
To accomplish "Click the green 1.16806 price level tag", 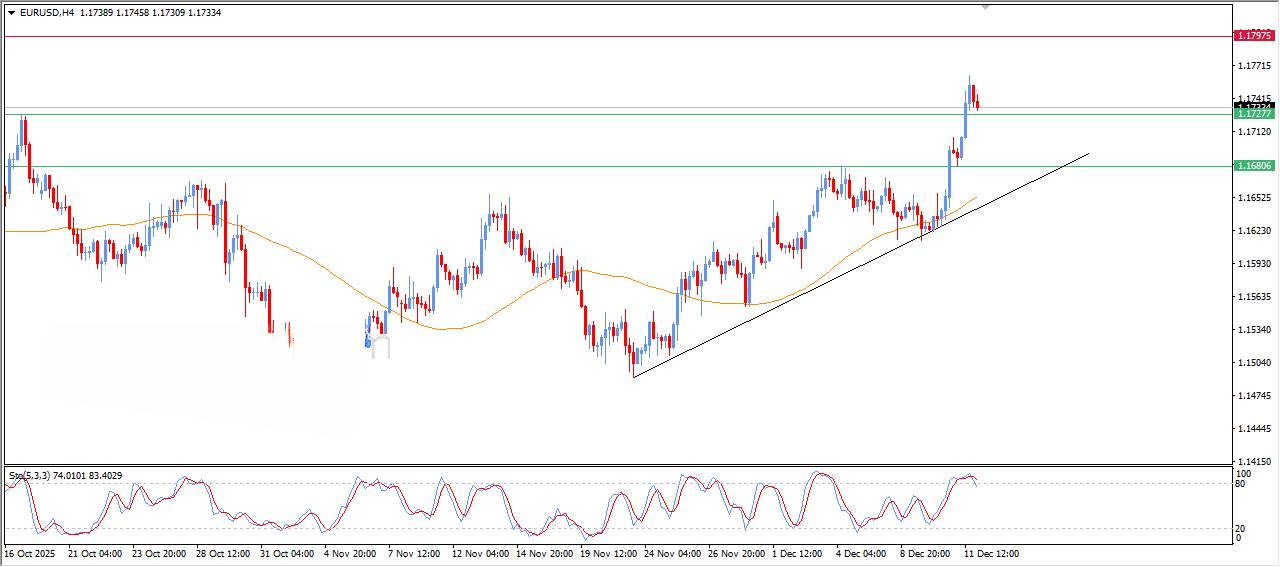I will tap(1254, 166).
